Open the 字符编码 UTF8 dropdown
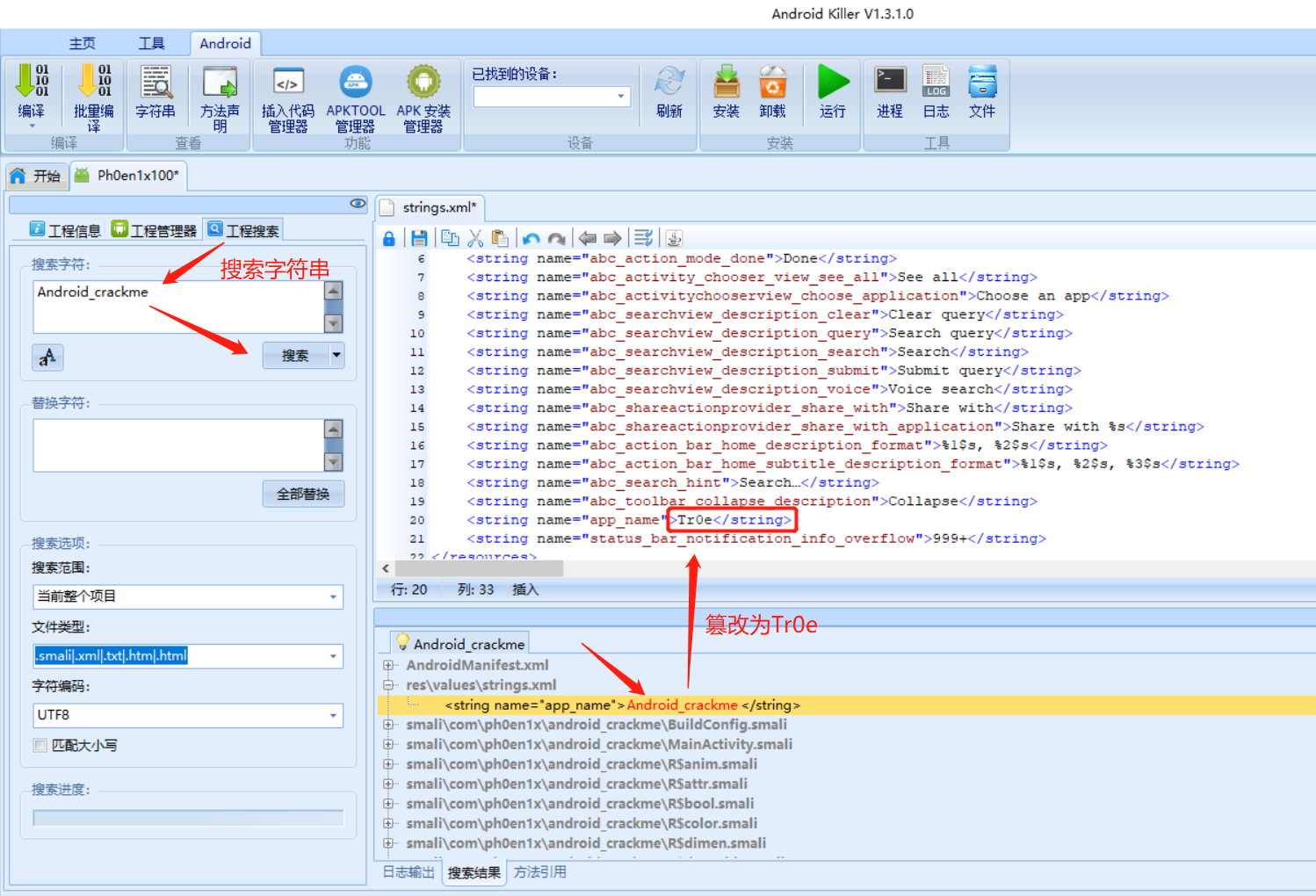1316x896 pixels. tap(333, 715)
